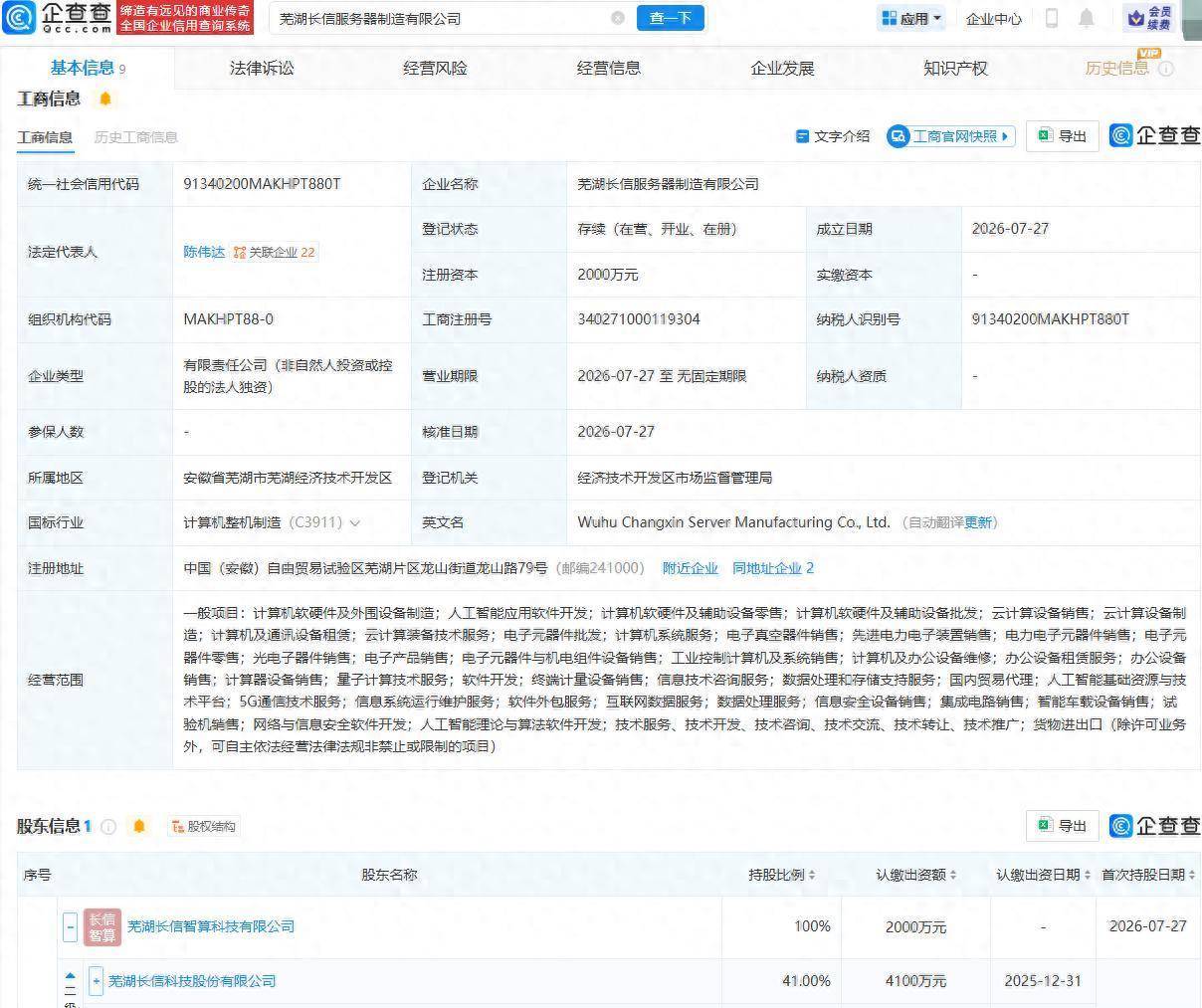Open the notification bell in header
Screen dimensions: 1202x1008
coord(1087,18)
